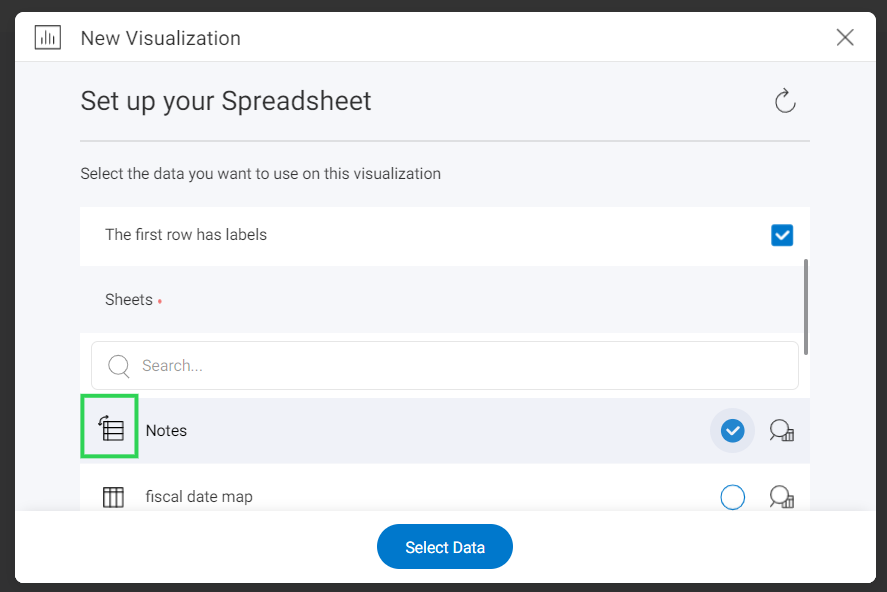Screen dimensions: 887x592
Task: Click the Sheets section label
Action: click(129, 300)
